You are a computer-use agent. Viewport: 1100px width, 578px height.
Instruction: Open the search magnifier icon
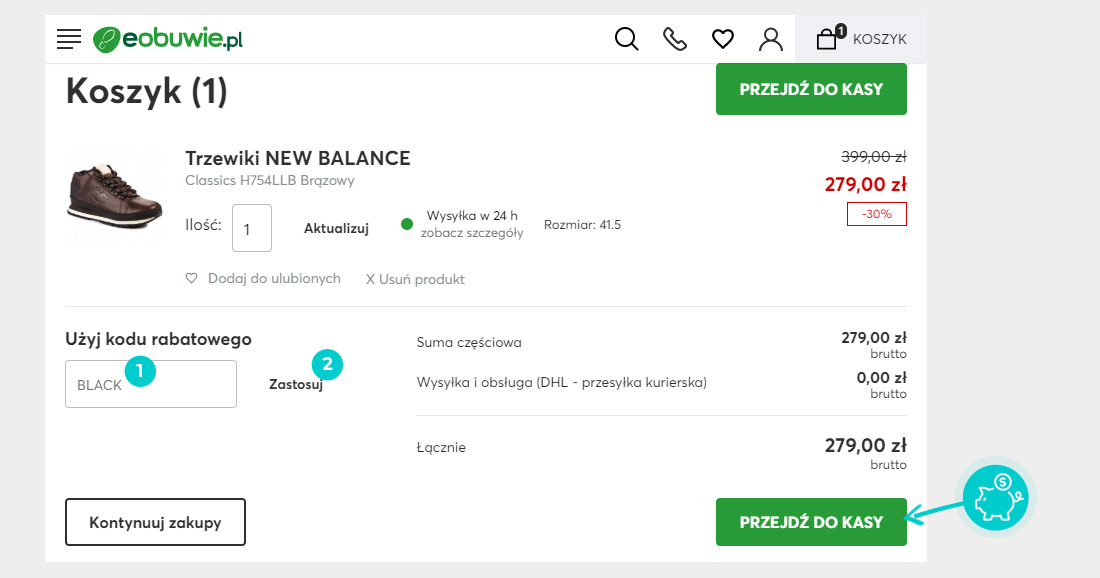[x=626, y=39]
